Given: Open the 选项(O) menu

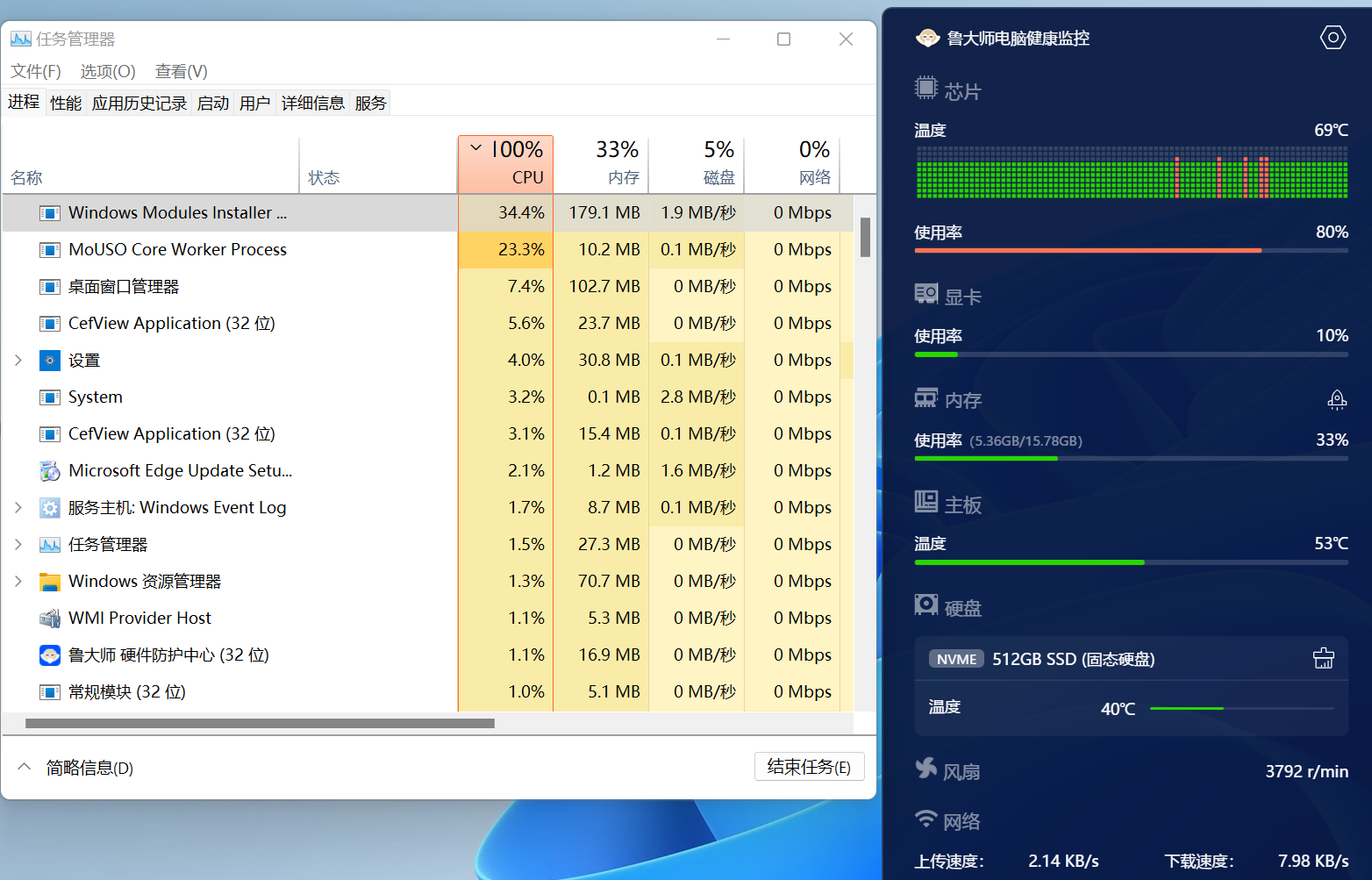Looking at the screenshot, I should click(x=108, y=71).
